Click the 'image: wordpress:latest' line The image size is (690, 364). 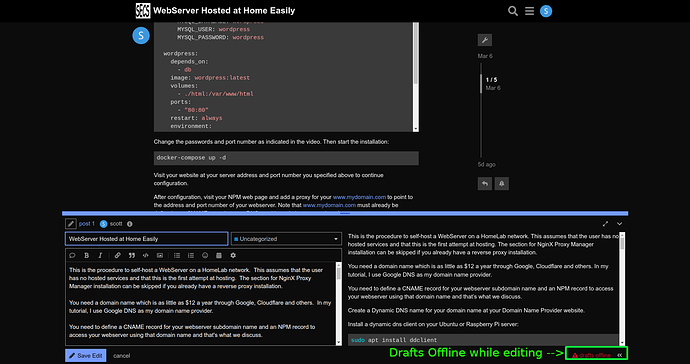tap(210, 78)
